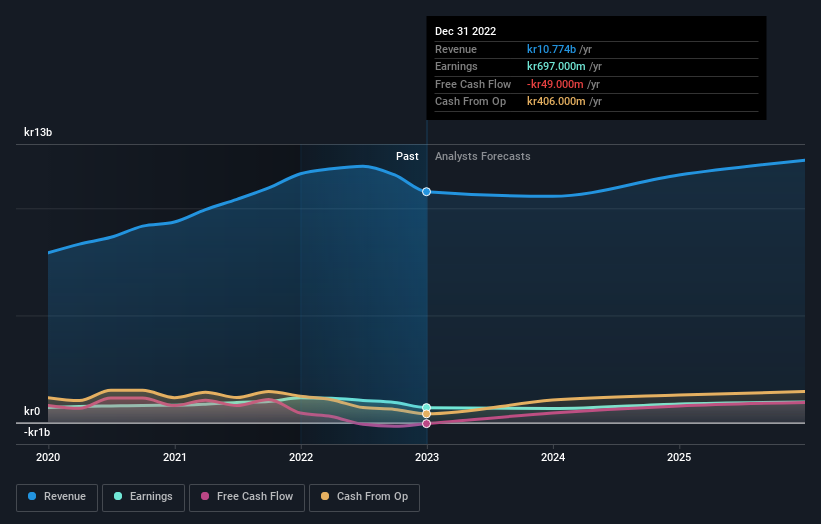Image resolution: width=821 pixels, height=524 pixels.
Task: Click the kr10.774b revenue value in tooltip
Action: click(x=551, y=49)
